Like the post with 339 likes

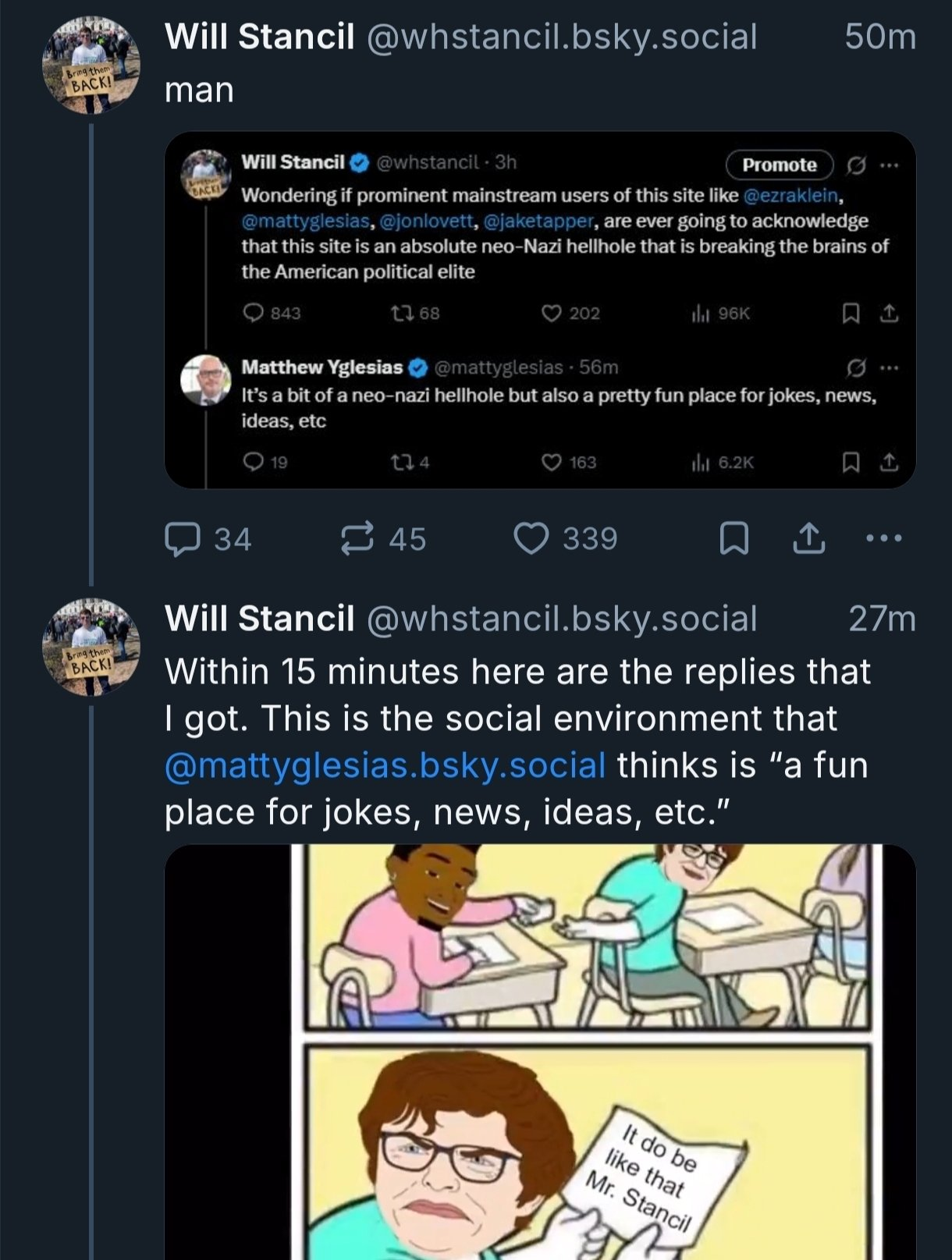pos(531,539)
